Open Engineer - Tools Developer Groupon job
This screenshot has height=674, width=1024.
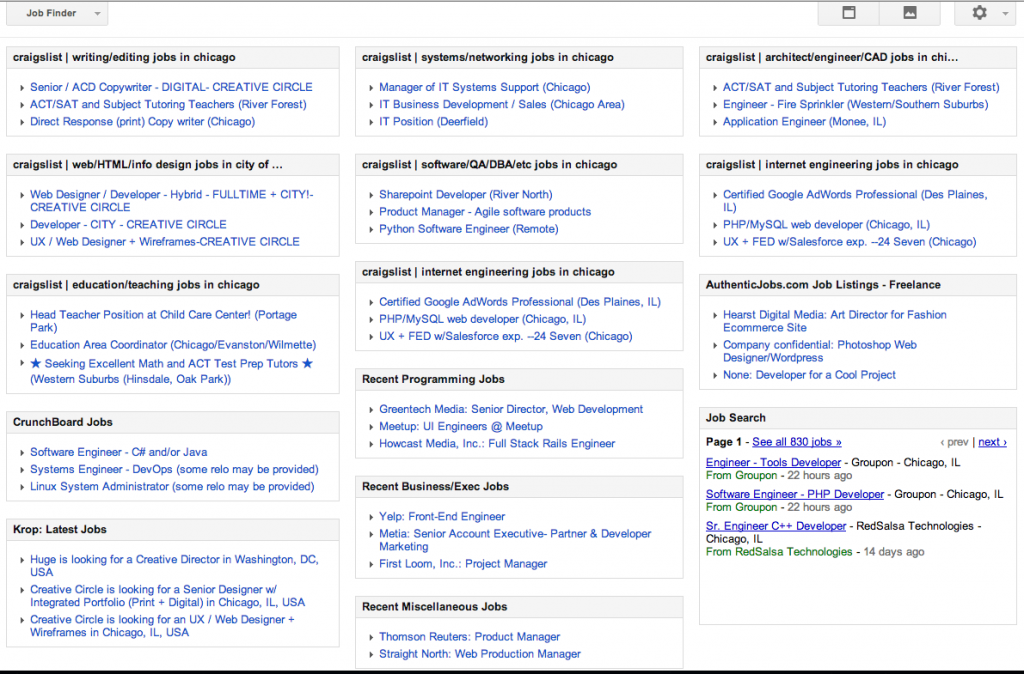pos(773,462)
